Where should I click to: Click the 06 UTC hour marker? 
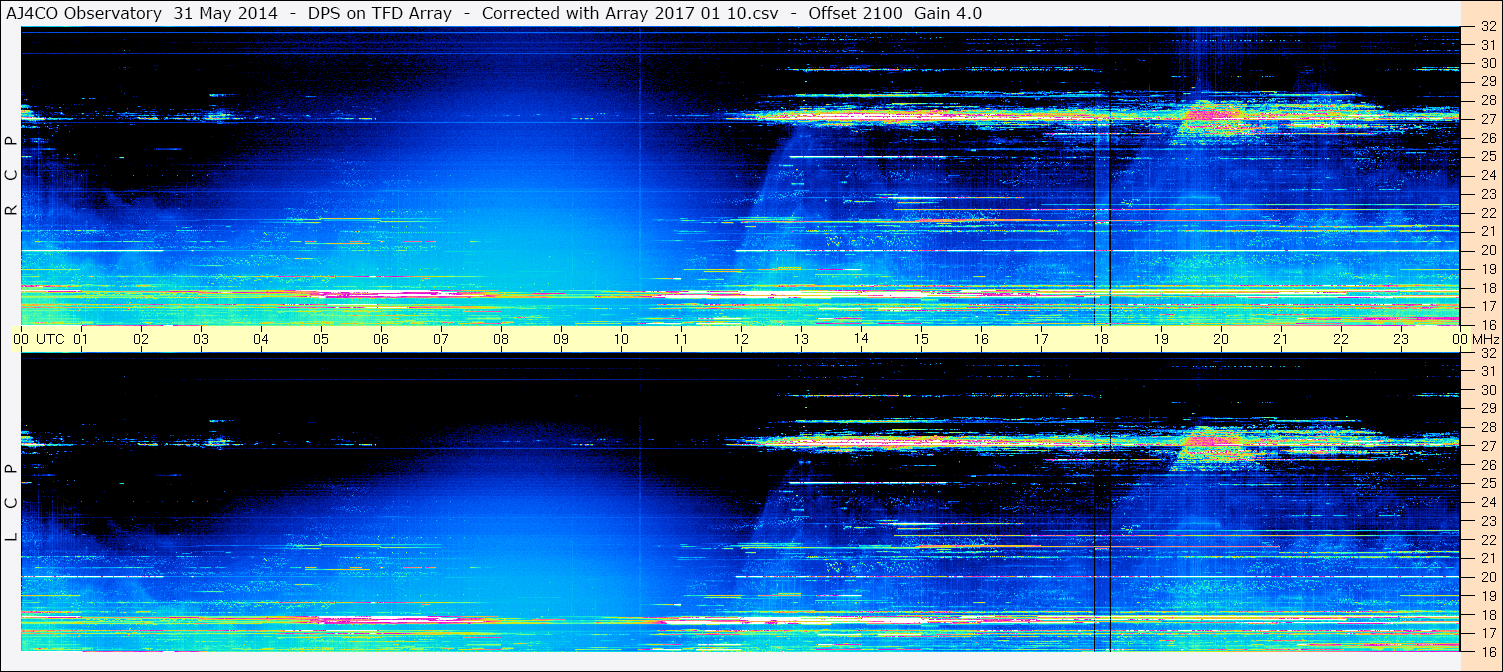(x=381, y=339)
